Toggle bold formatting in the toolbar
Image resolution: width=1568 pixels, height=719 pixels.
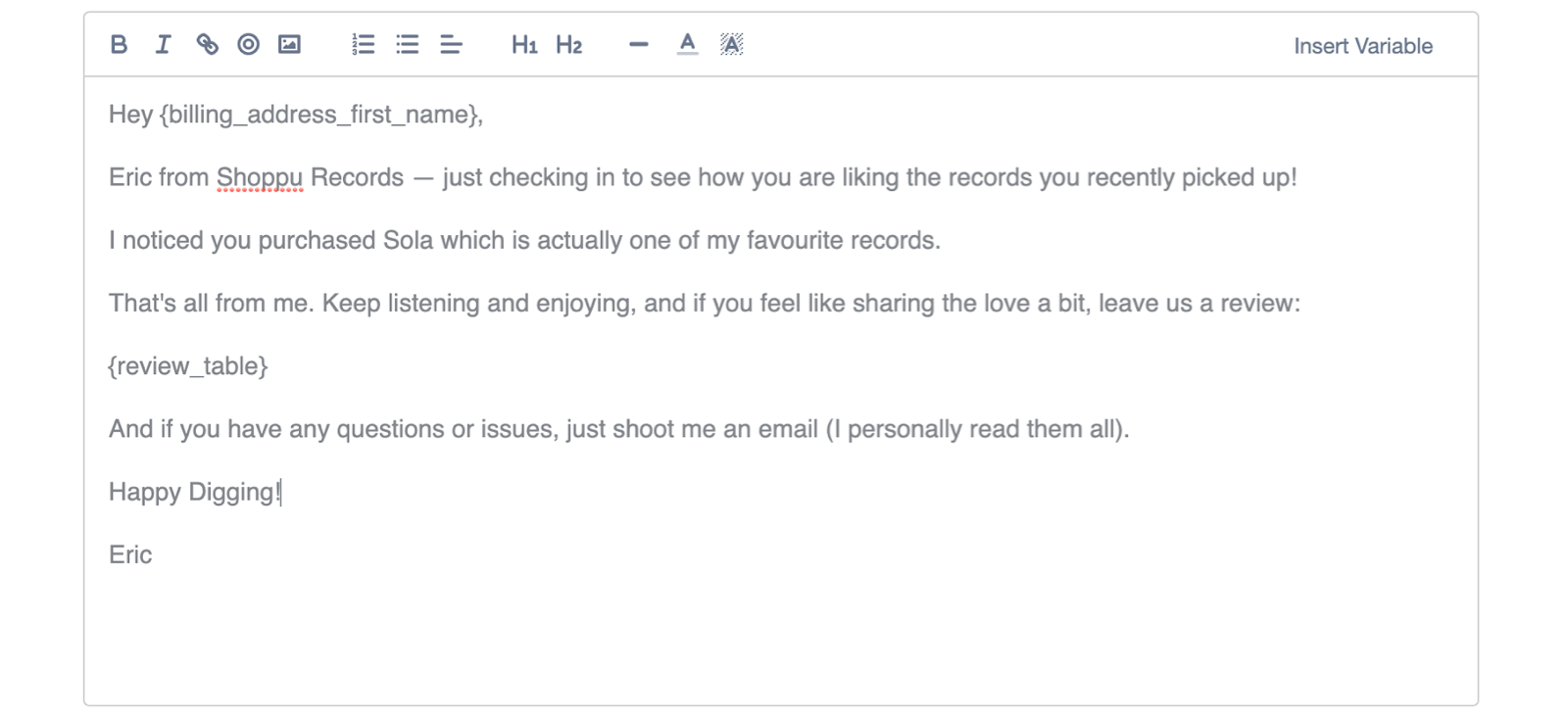tap(119, 44)
